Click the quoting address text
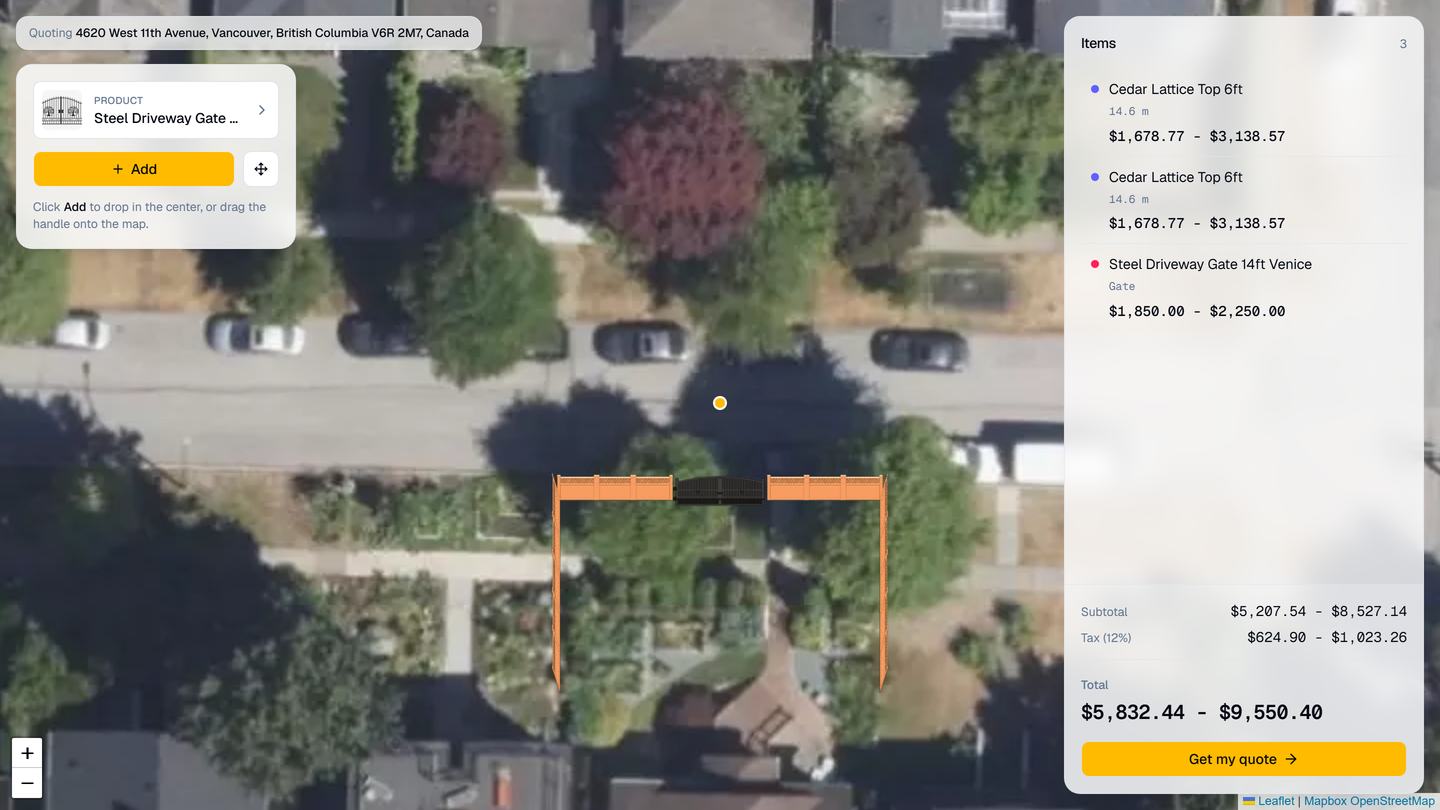The image size is (1440, 810). click(272, 33)
